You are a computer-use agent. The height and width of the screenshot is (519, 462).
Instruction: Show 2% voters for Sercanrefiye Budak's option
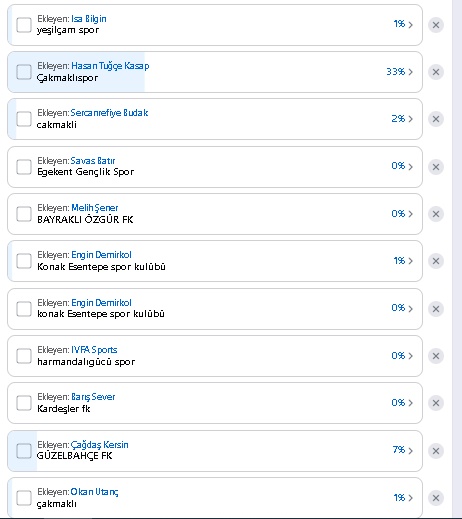tap(402, 119)
